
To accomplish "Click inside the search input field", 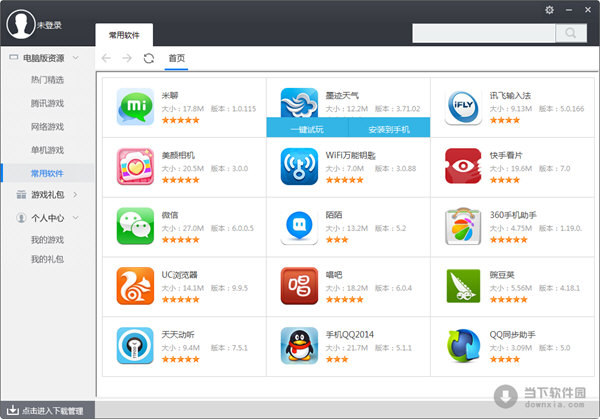I will coord(484,33).
